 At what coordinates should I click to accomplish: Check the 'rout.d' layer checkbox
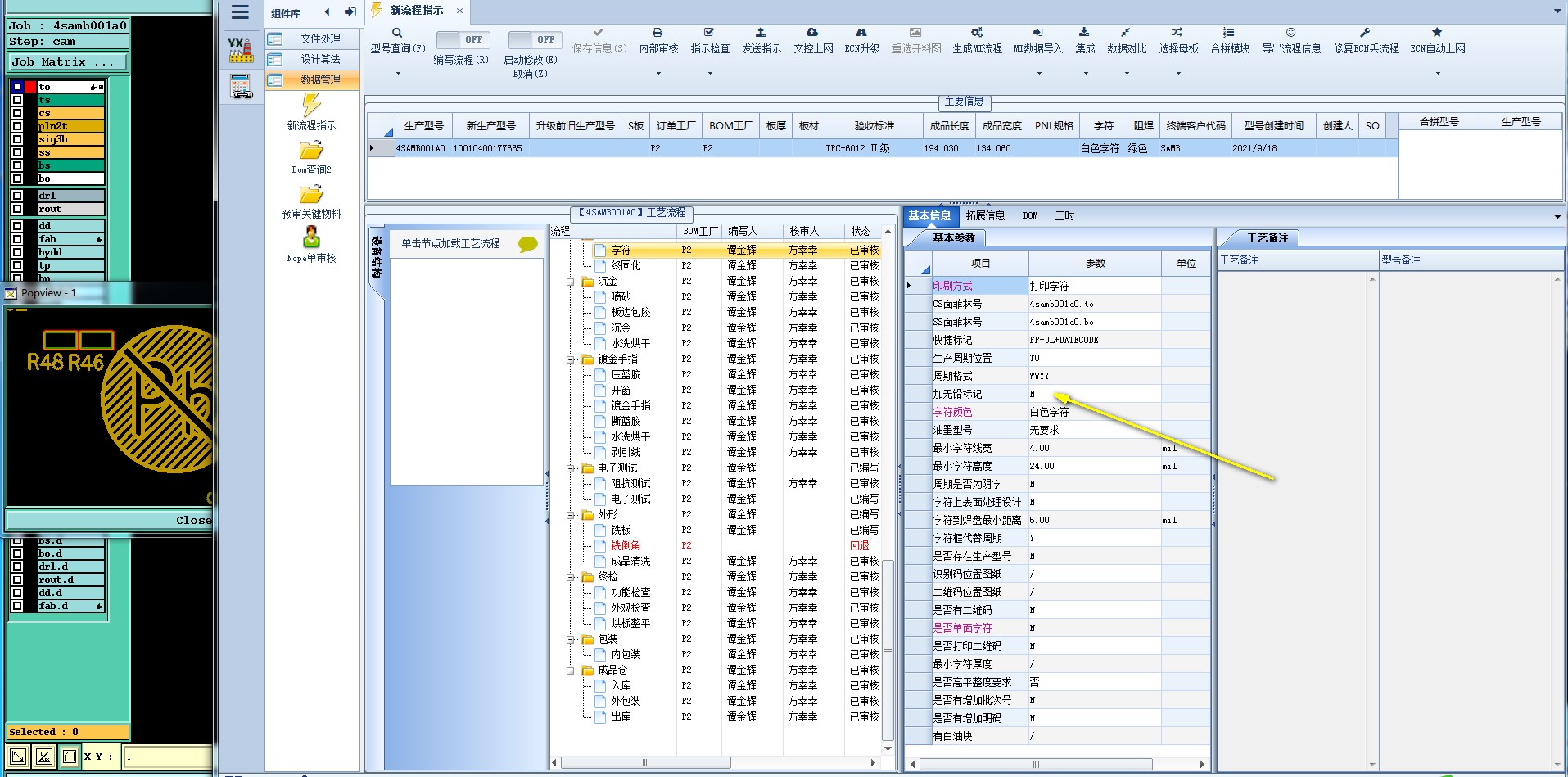(16, 580)
